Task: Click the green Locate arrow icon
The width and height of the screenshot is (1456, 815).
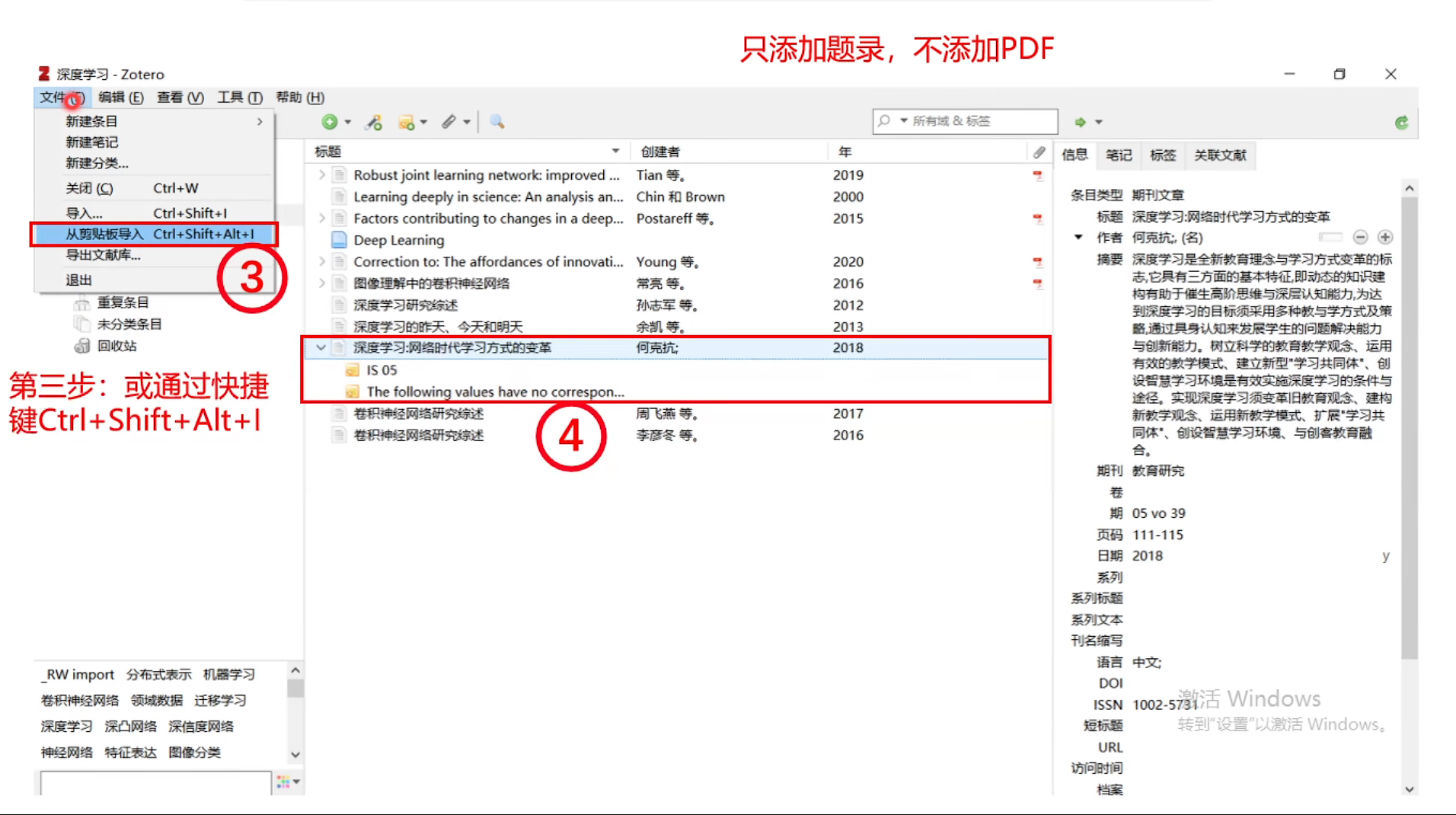Action: (x=1081, y=121)
